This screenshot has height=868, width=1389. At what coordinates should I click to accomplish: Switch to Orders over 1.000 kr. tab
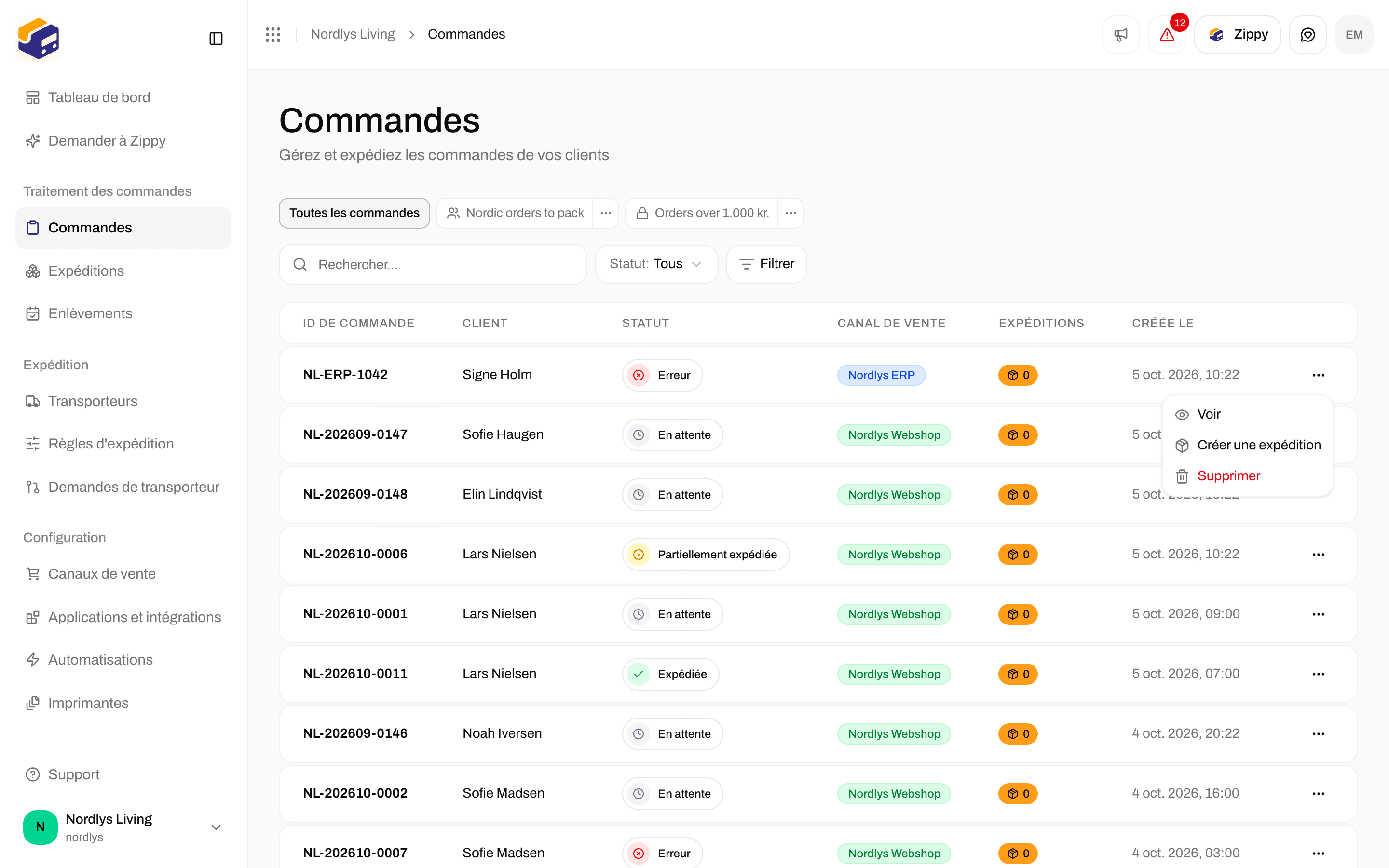click(702, 213)
